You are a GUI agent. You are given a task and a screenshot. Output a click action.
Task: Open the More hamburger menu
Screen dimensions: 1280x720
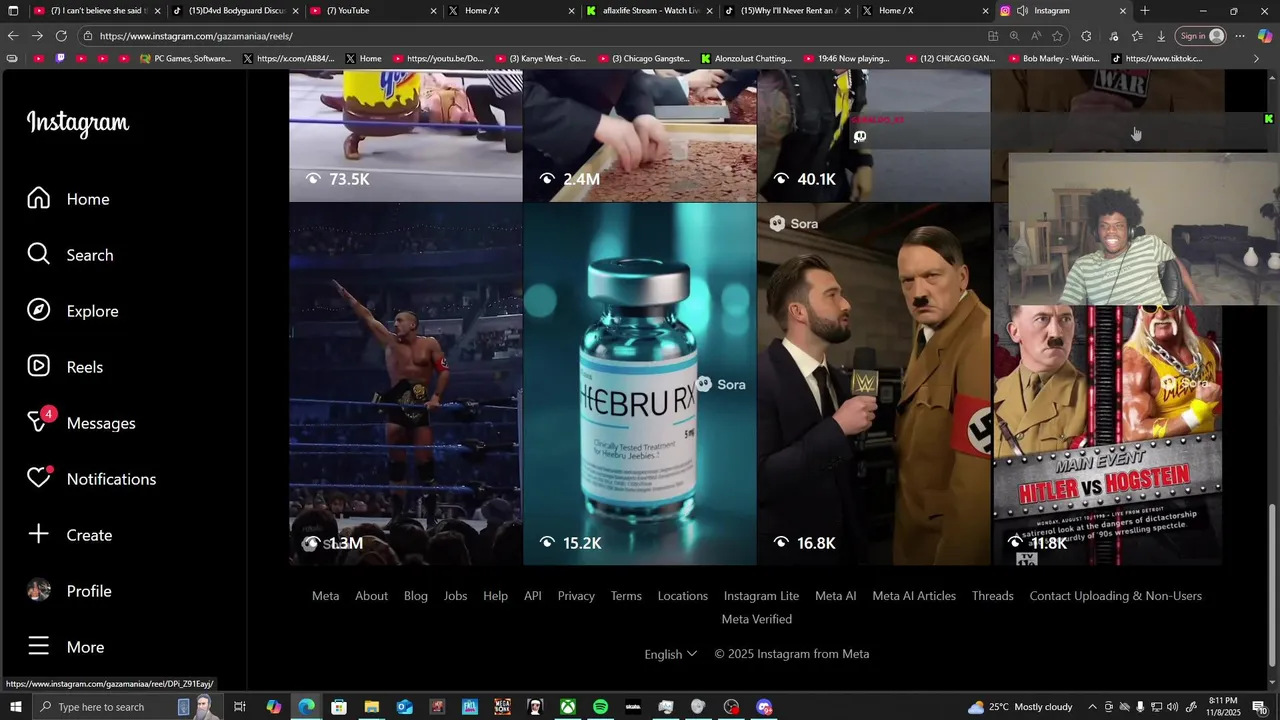point(65,647)
